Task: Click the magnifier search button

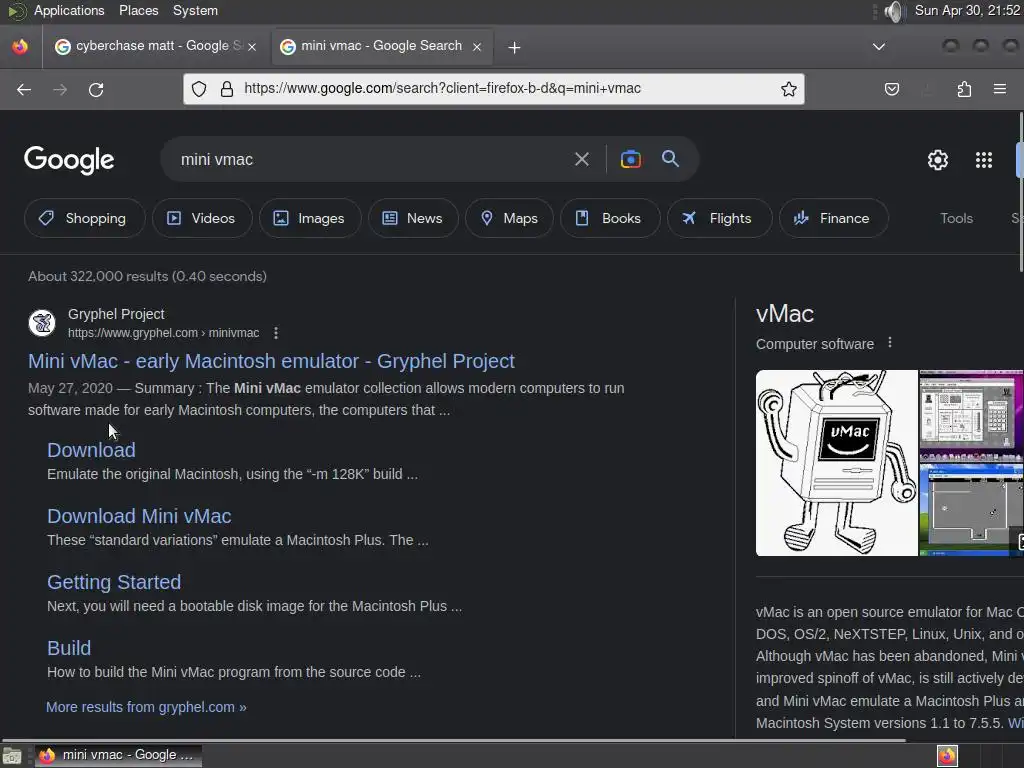Action: pyautogui.click(x=670, y=159)
